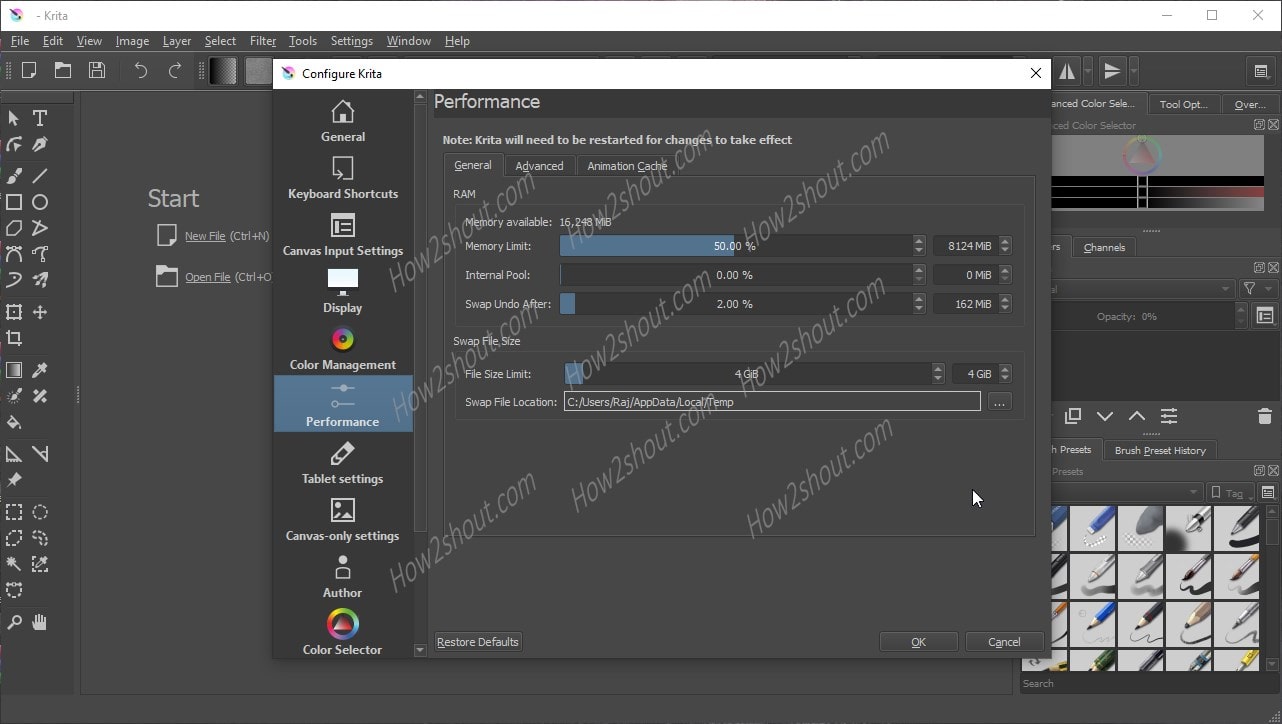Click the open file toolbar icon
Screen dimensions: 1282x724
[63, 70]
